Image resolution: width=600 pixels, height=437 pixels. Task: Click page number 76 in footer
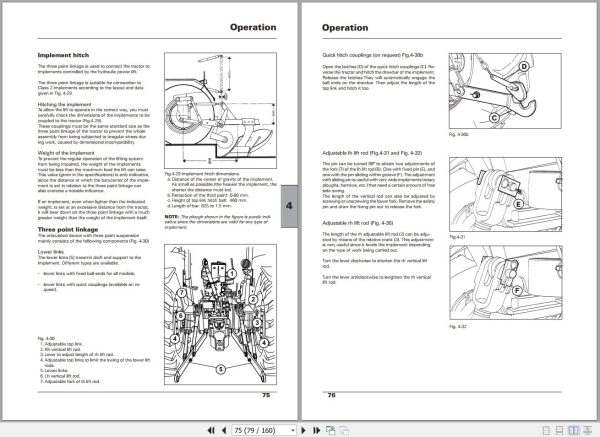(331, 395)
